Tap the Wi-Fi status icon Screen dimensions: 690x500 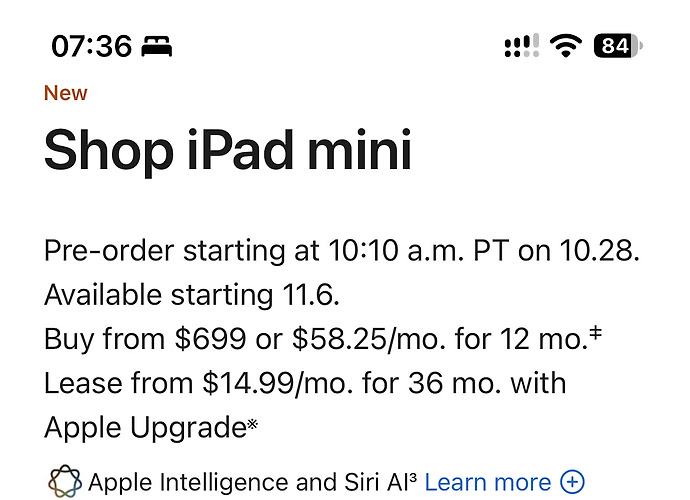click(566, 46)
